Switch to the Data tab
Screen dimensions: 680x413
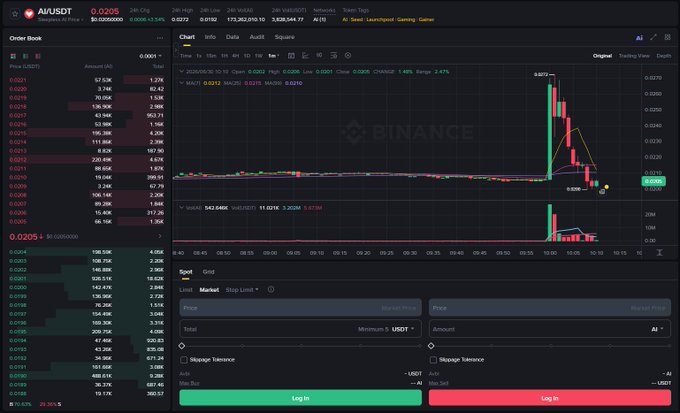[232, 37]
